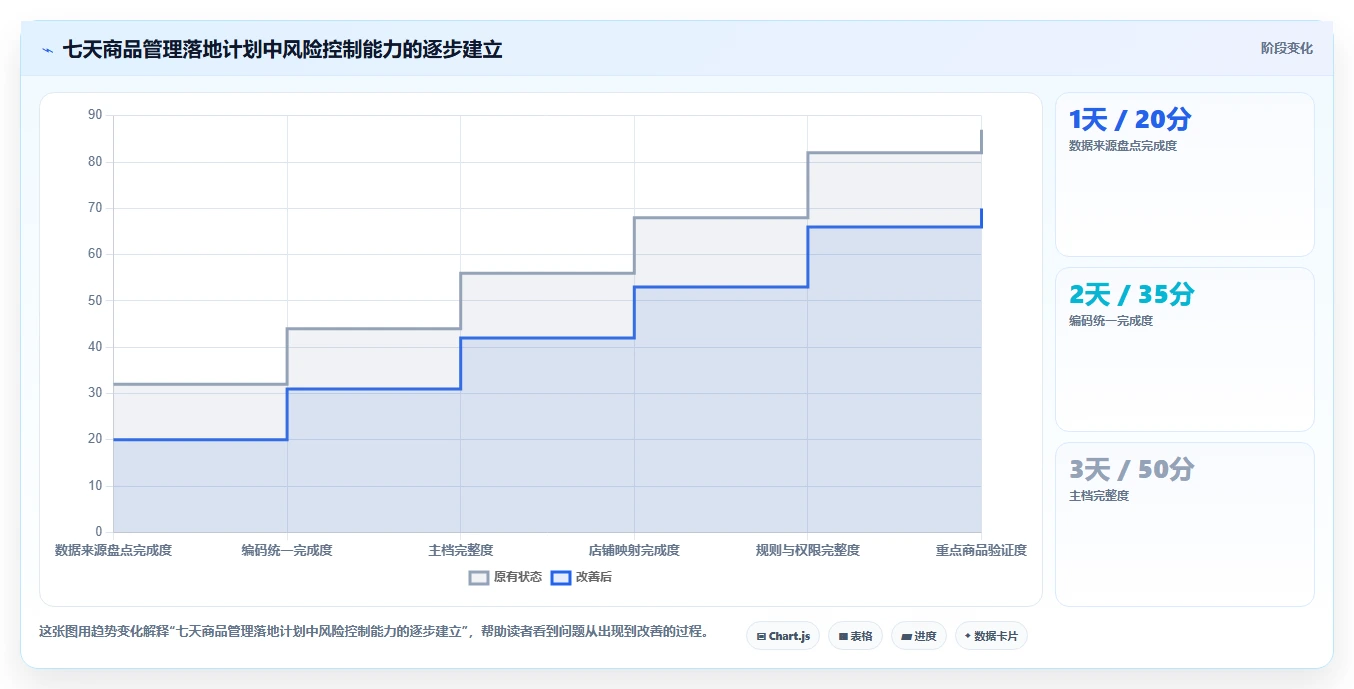1354x689 pixels.
Task: Click the description text below the chart
Action: [375, 632]
